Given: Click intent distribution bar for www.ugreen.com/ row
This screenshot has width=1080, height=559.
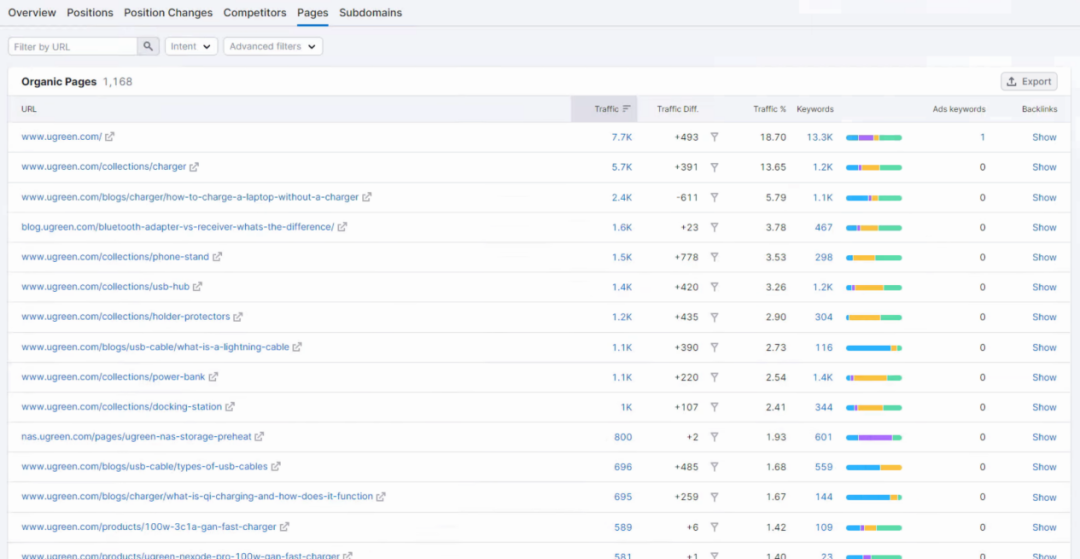Looking at the screenshot, I should 874,138.
